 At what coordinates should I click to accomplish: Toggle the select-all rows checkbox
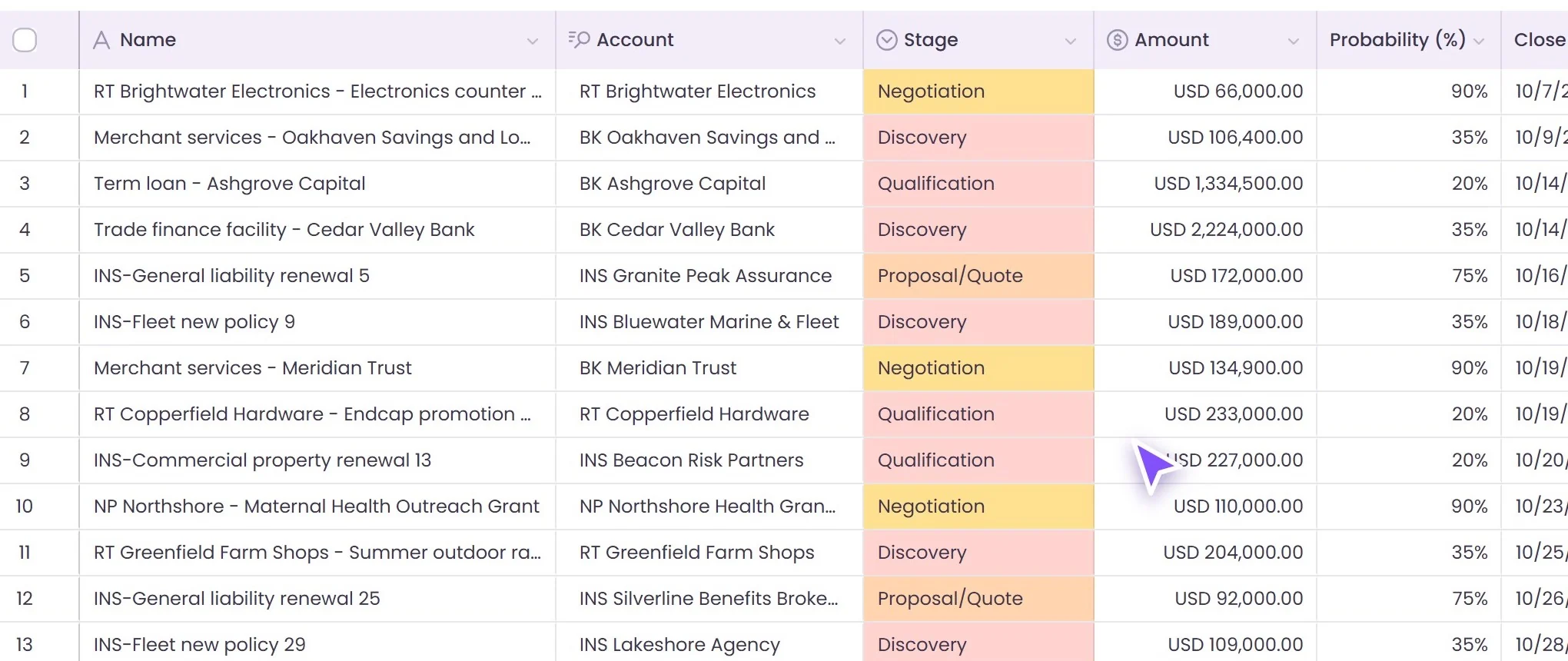25,40
